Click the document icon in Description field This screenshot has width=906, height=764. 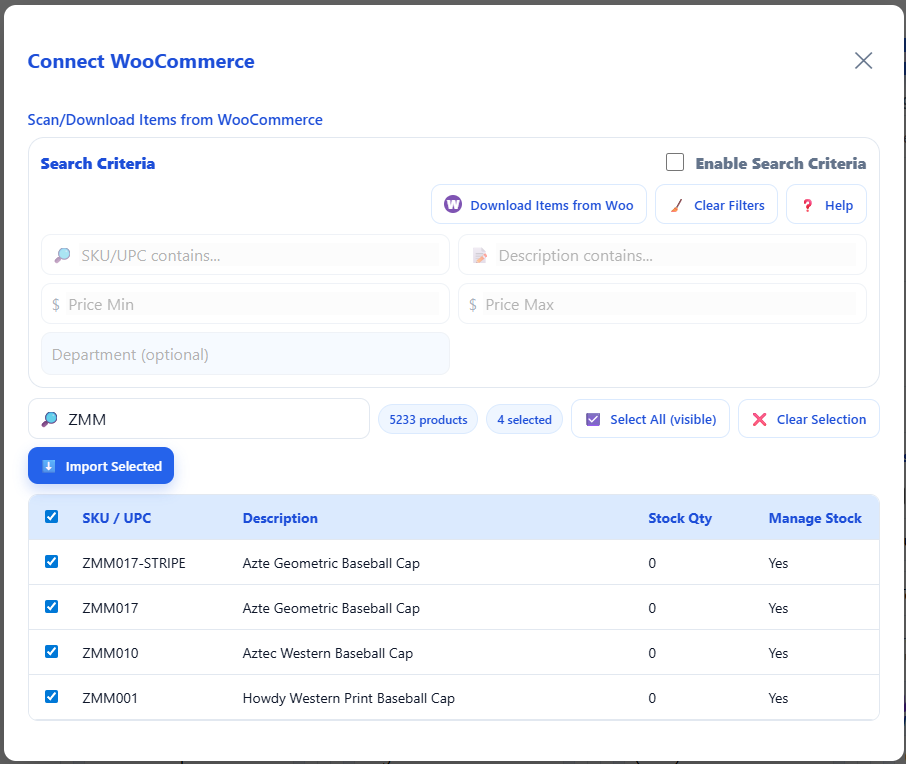coord(479,255)
